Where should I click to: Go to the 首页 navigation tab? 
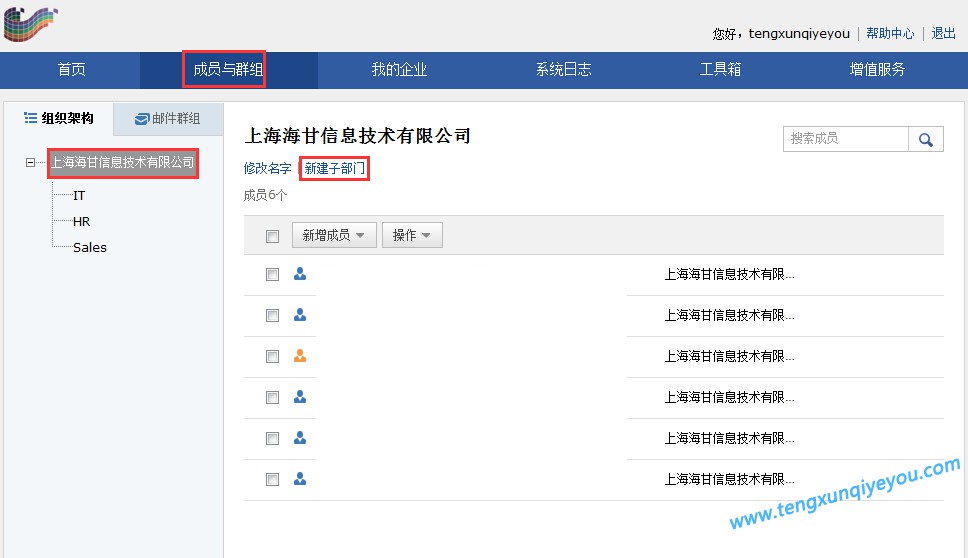point(72,69)
